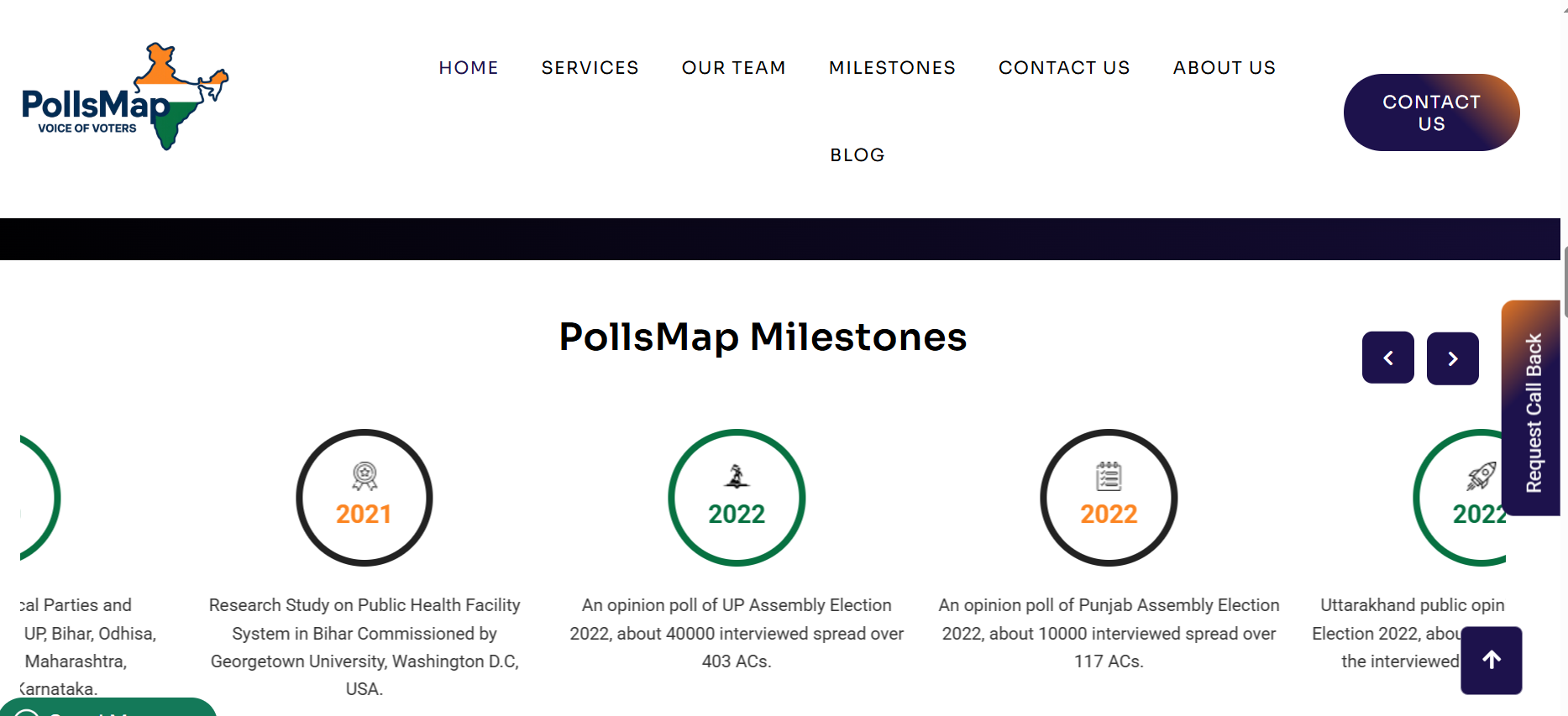The height and width of the screenshot is (716, 1568).
Task: Click the Uttarakhand public opinion description
Action: pyautogui.click(x=1408, y=633)
